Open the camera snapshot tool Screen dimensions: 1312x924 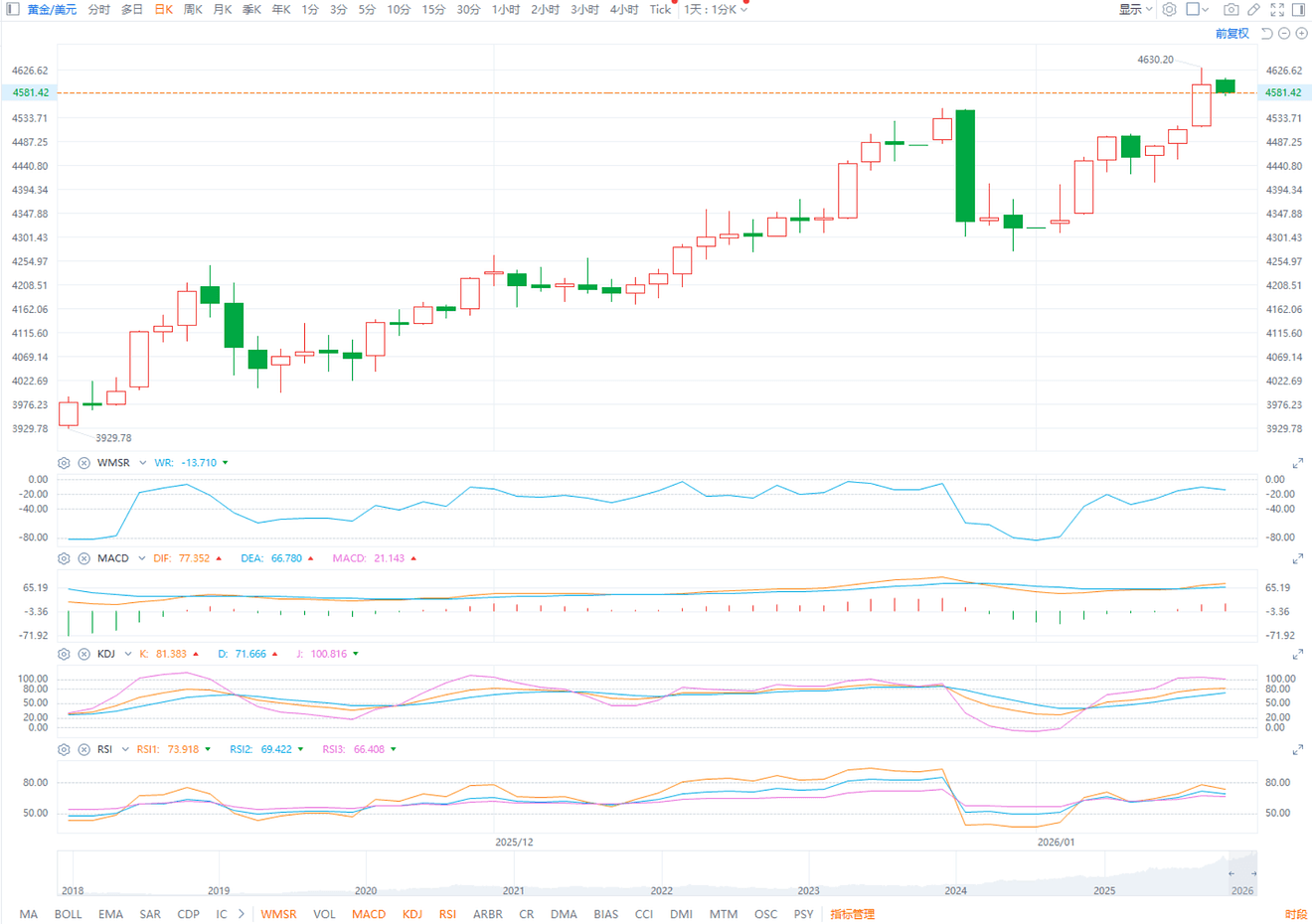click(x=1230, y=9)
